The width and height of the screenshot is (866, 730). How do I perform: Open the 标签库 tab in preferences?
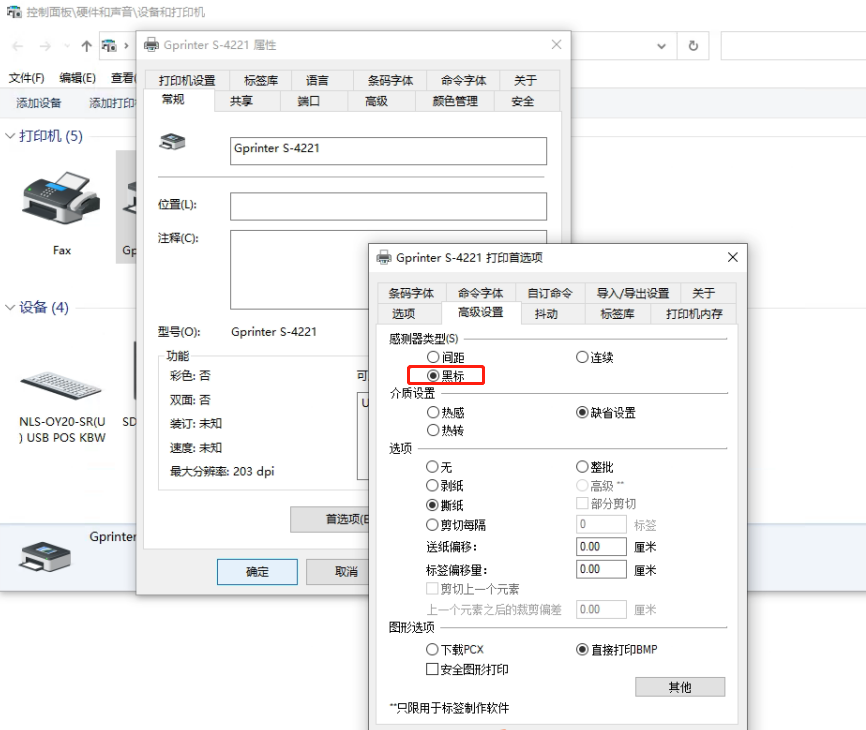click(617, 314)
